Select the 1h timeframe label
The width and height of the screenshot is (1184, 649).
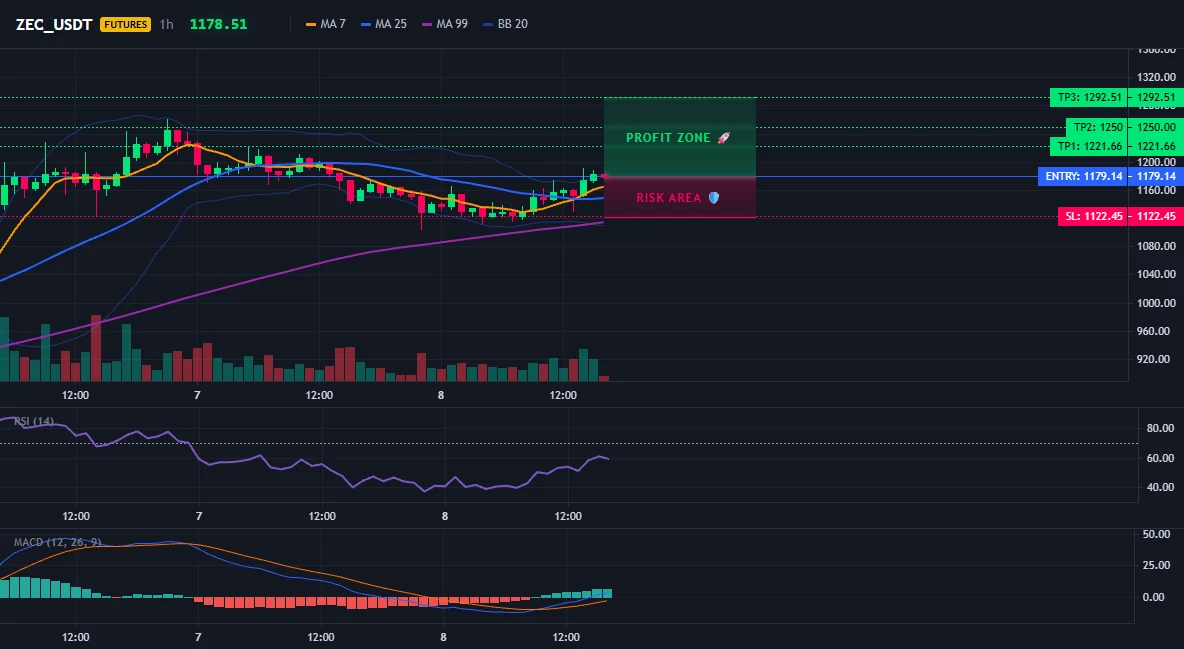167,24
